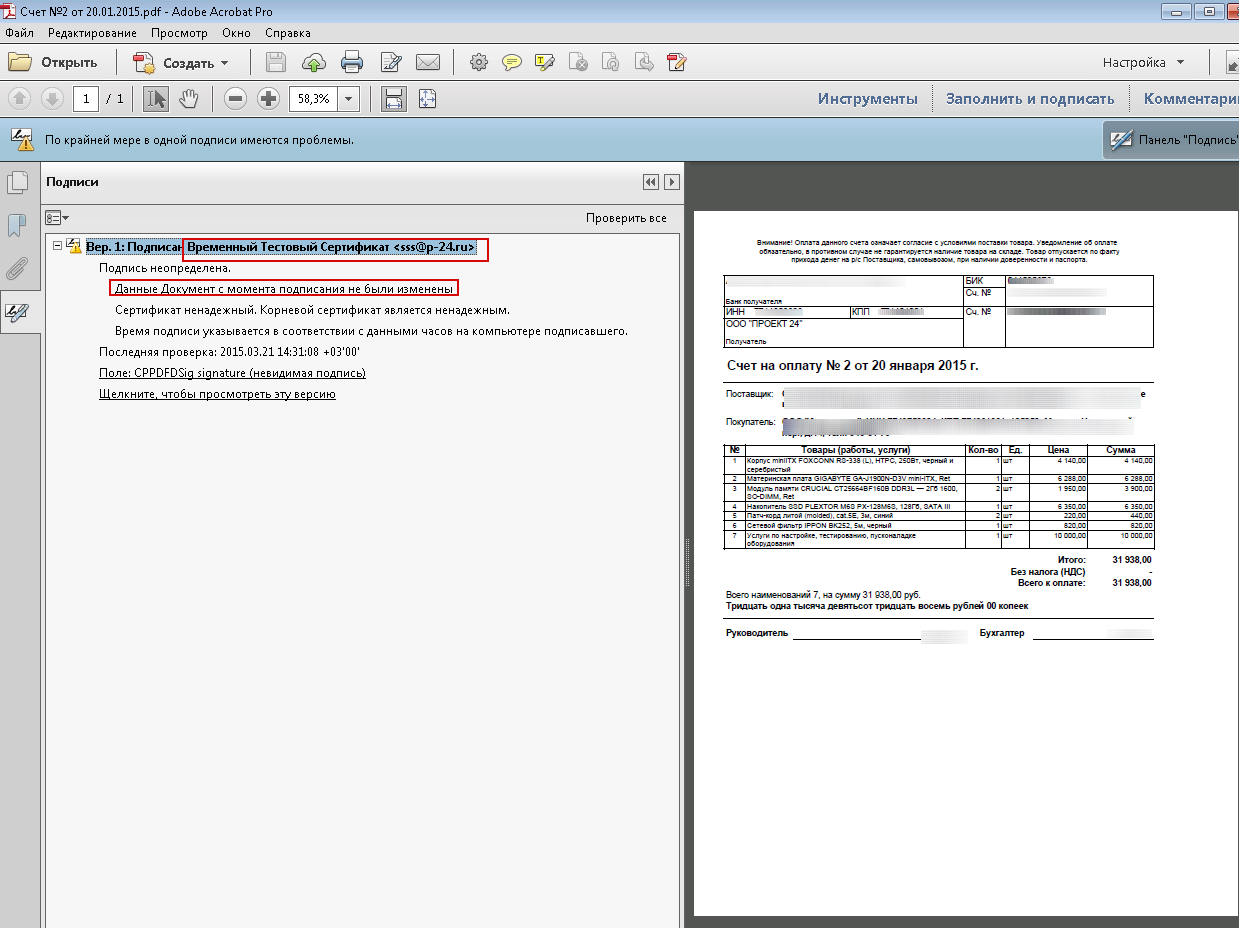Click the Панель "Подпись" button
Image resolution: width=1239 pixels, height=928 pixels.
click(1171, 139)
